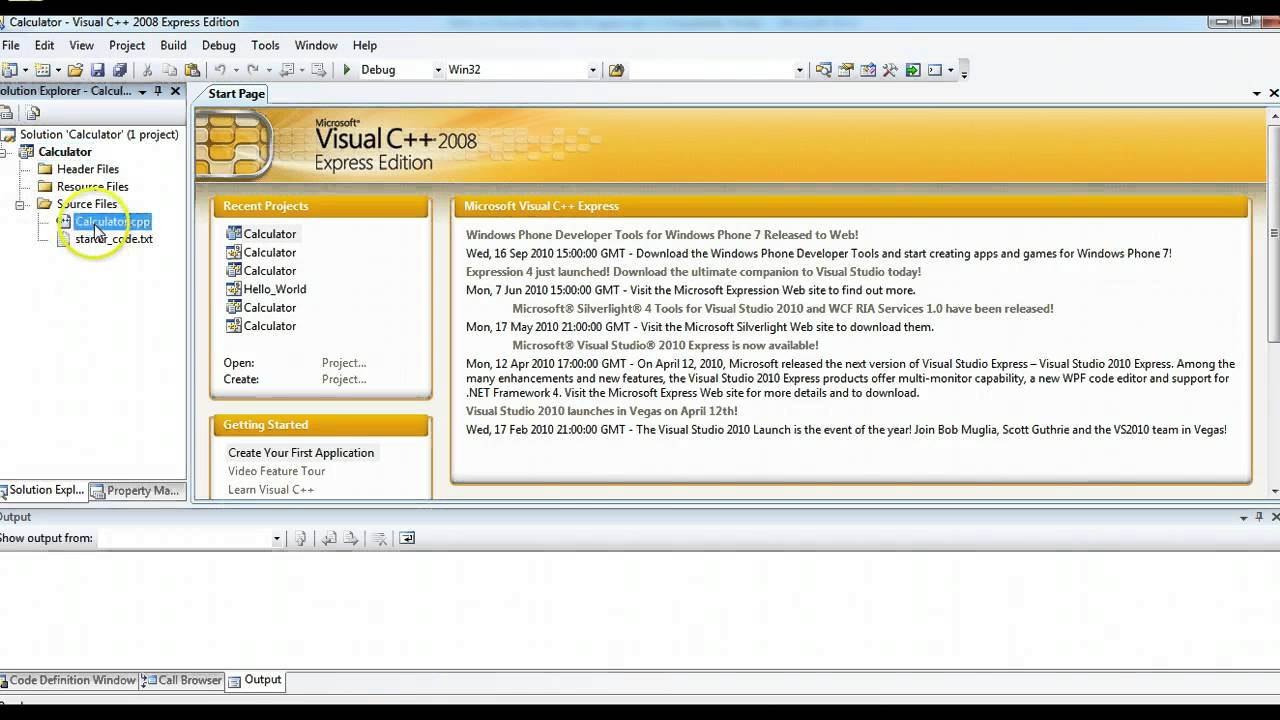Open the Object Browser toolbar icon
Image resolution: width=1280 pixels, height=720 pixels.
[x=867, y=70]
